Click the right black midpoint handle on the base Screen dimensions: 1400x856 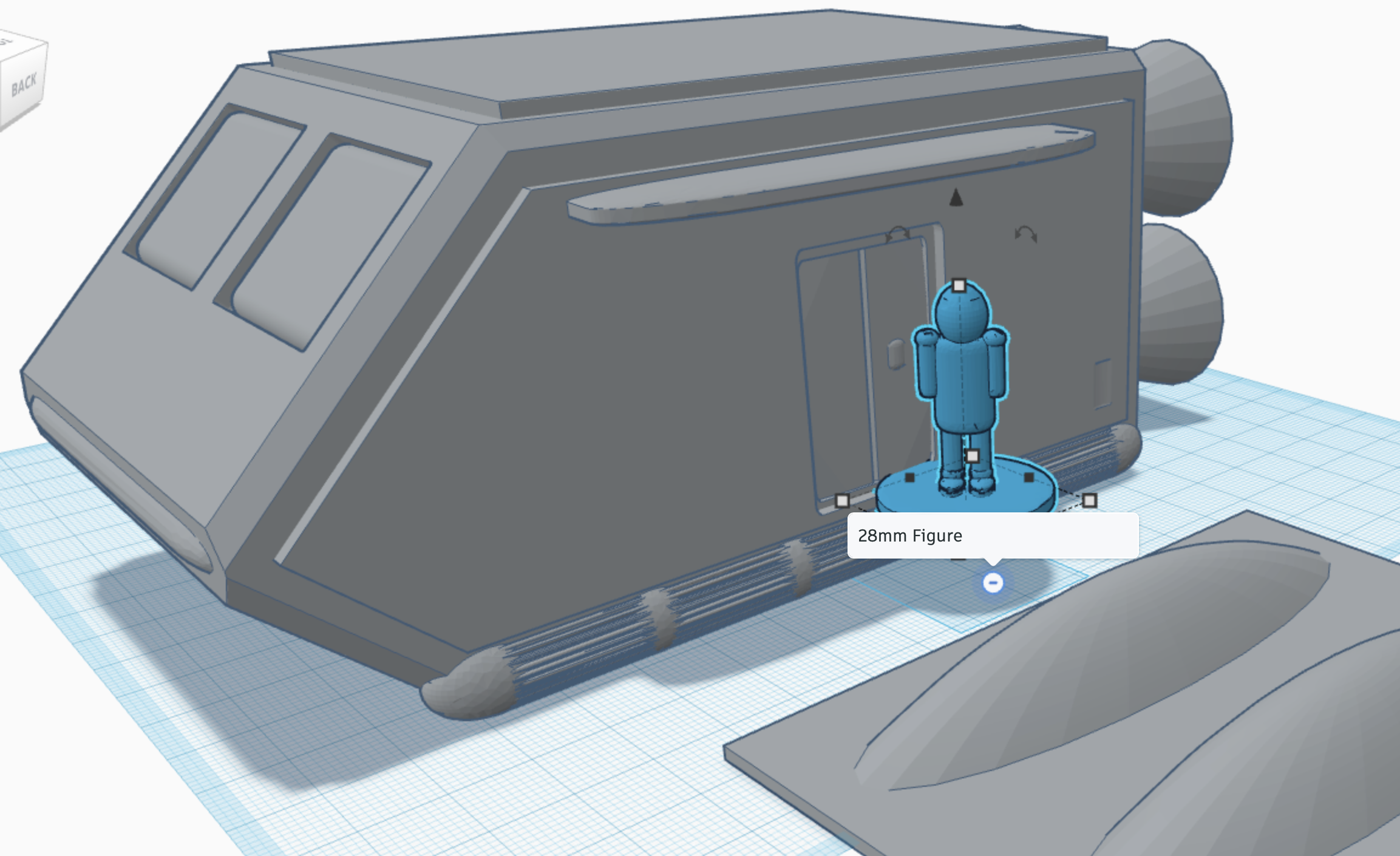pos(1028,478)
